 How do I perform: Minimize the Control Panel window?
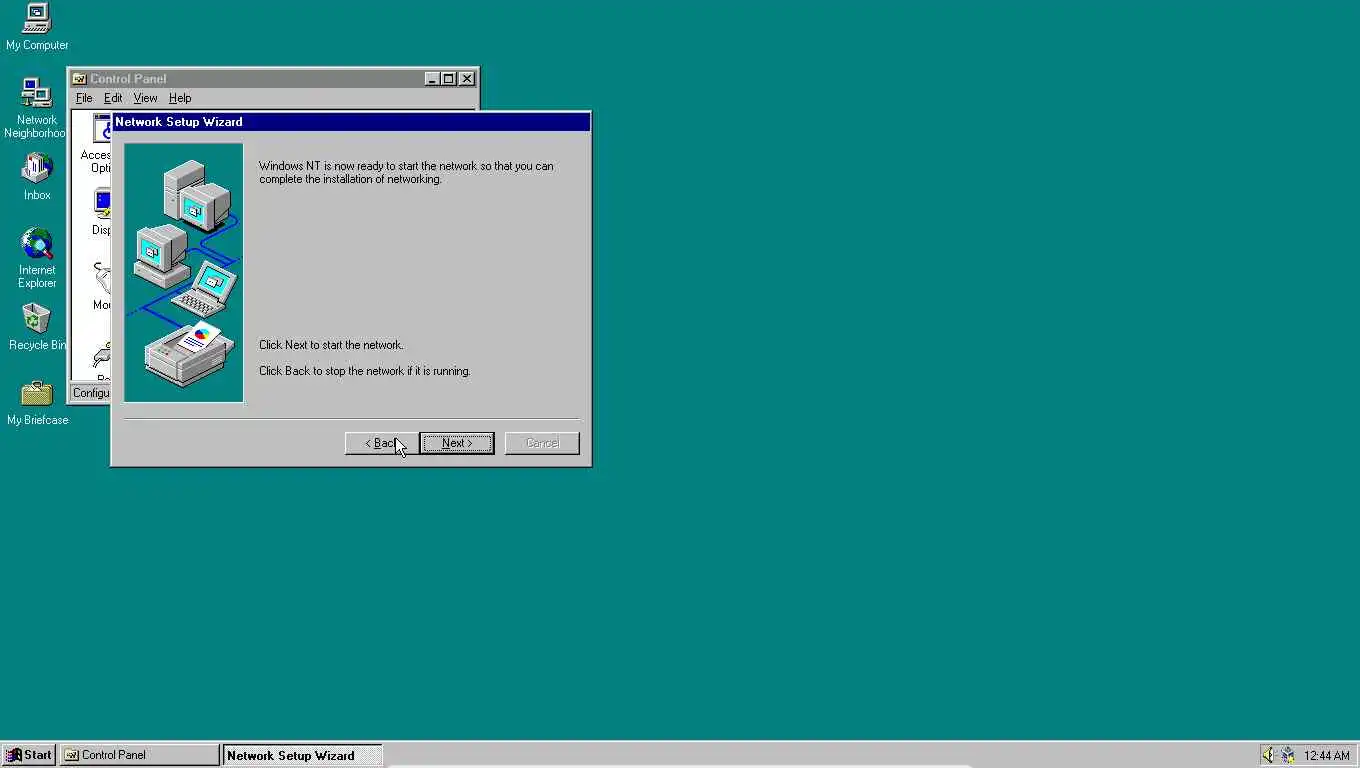click(x=432, y=79)
